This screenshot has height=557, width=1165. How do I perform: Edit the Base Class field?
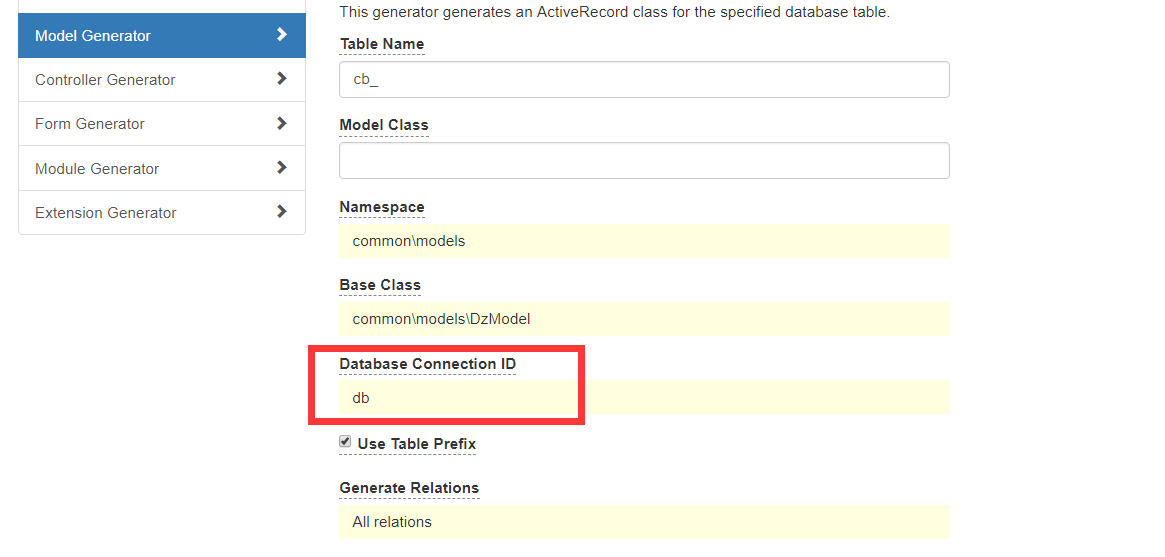pyautogui.click(x=644, y=319)
